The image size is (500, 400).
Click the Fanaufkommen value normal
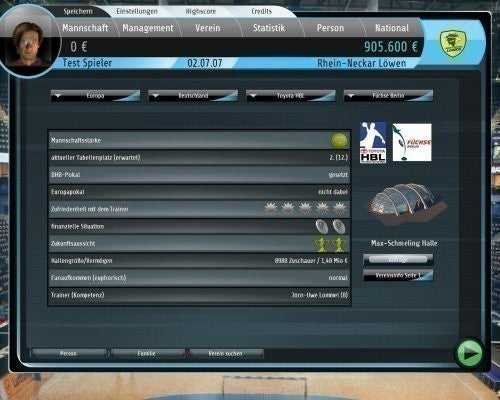click(x=338, y=278)
